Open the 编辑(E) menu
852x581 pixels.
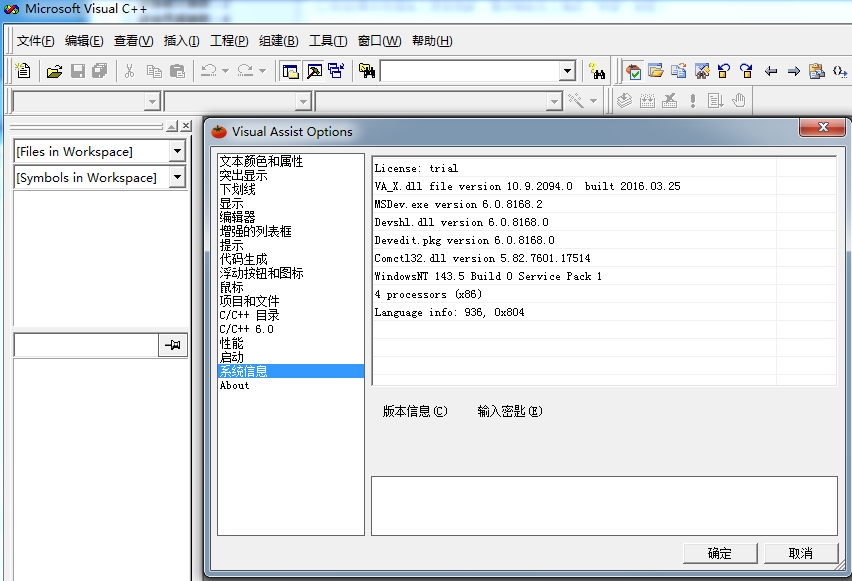click(84, 41)
